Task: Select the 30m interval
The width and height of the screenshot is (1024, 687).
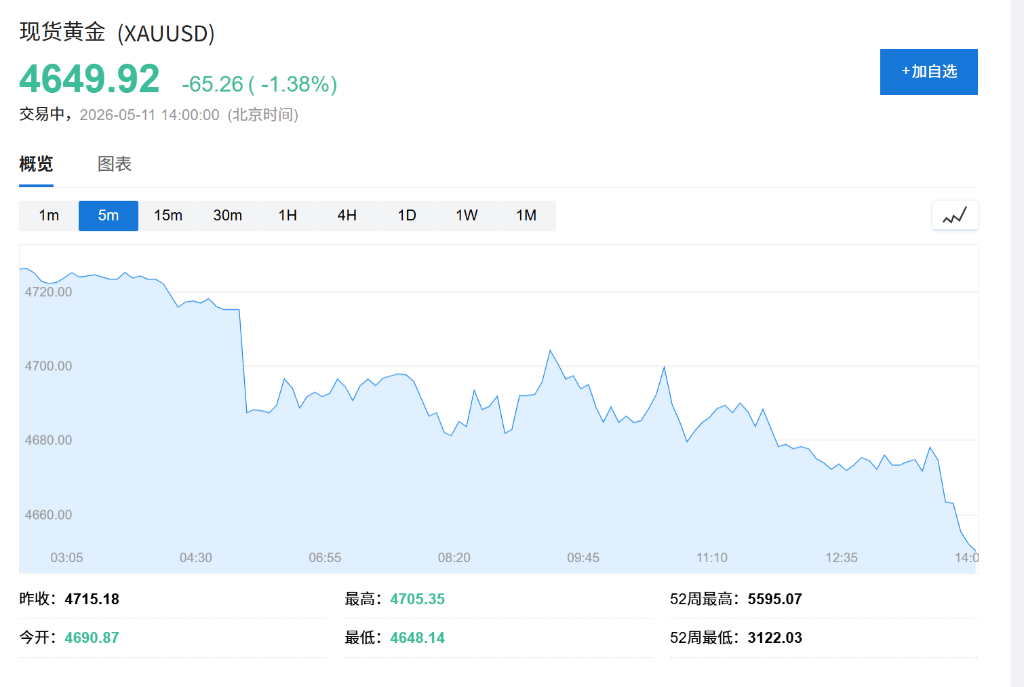Action: (x=227, y=216)
